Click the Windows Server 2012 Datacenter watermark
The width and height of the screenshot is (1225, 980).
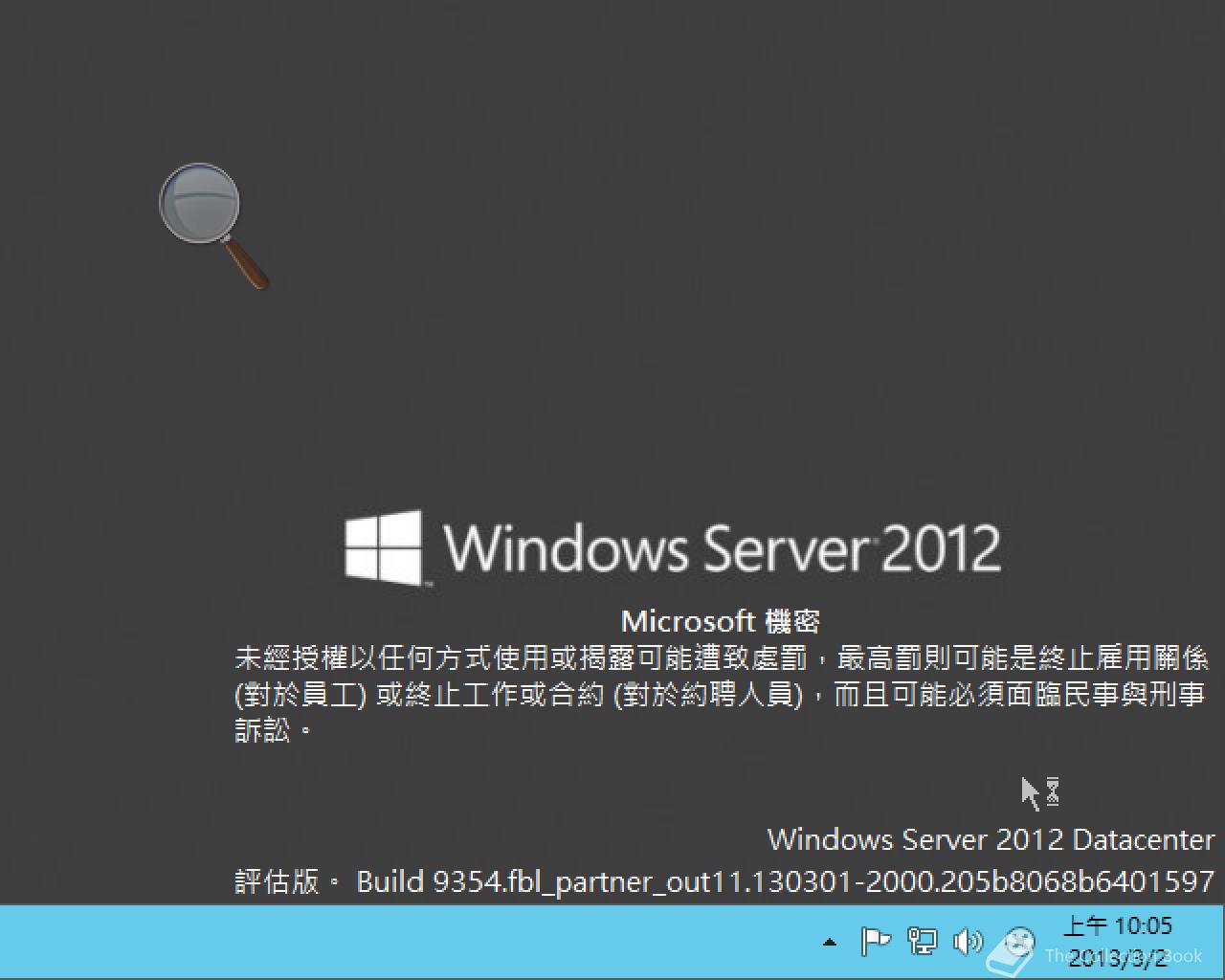[991, 839]
